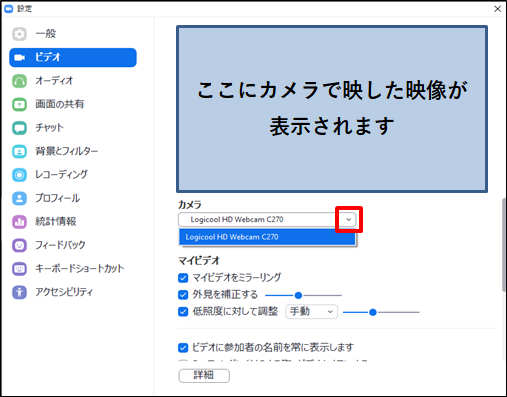The width and height of the screenshot is (507, 397).
Task: Click the General settings gear icon
Action: click(x=19, y=34)
